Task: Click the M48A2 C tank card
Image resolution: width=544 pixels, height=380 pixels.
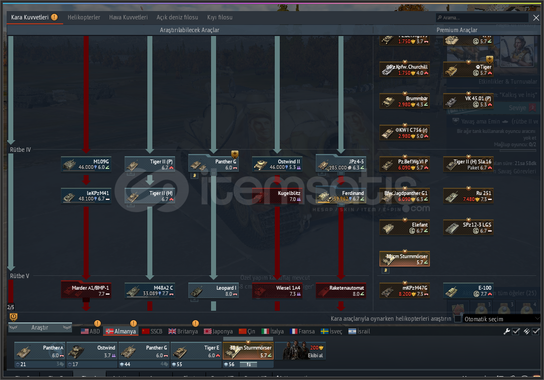Action: [x=150, y=290]
